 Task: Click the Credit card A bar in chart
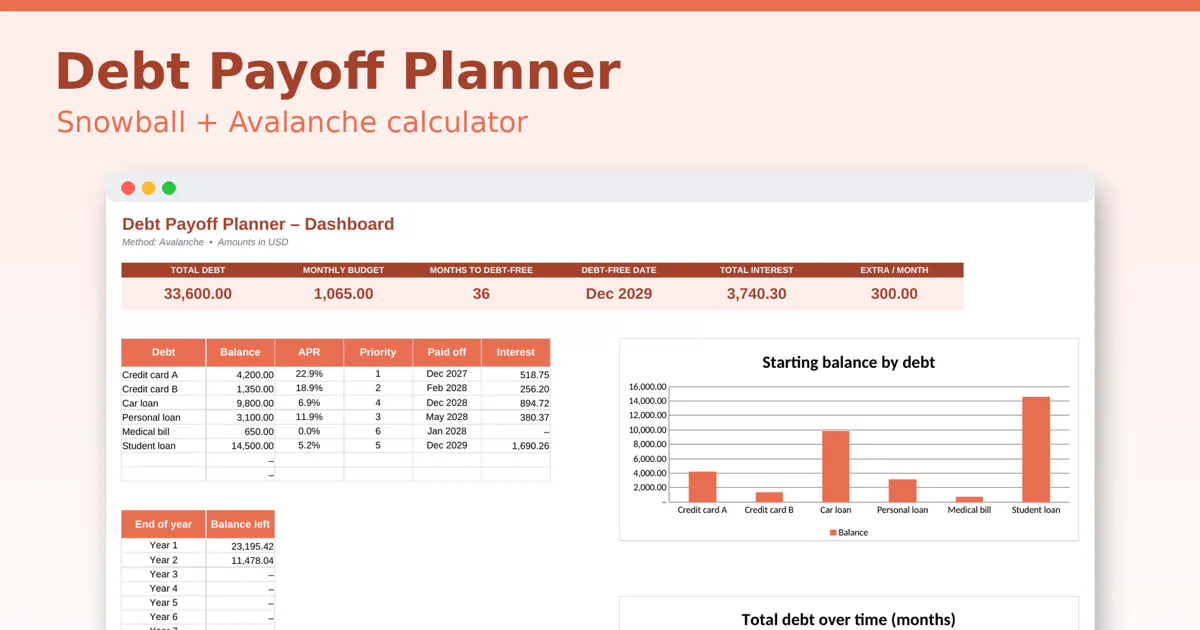click(703, 487)
